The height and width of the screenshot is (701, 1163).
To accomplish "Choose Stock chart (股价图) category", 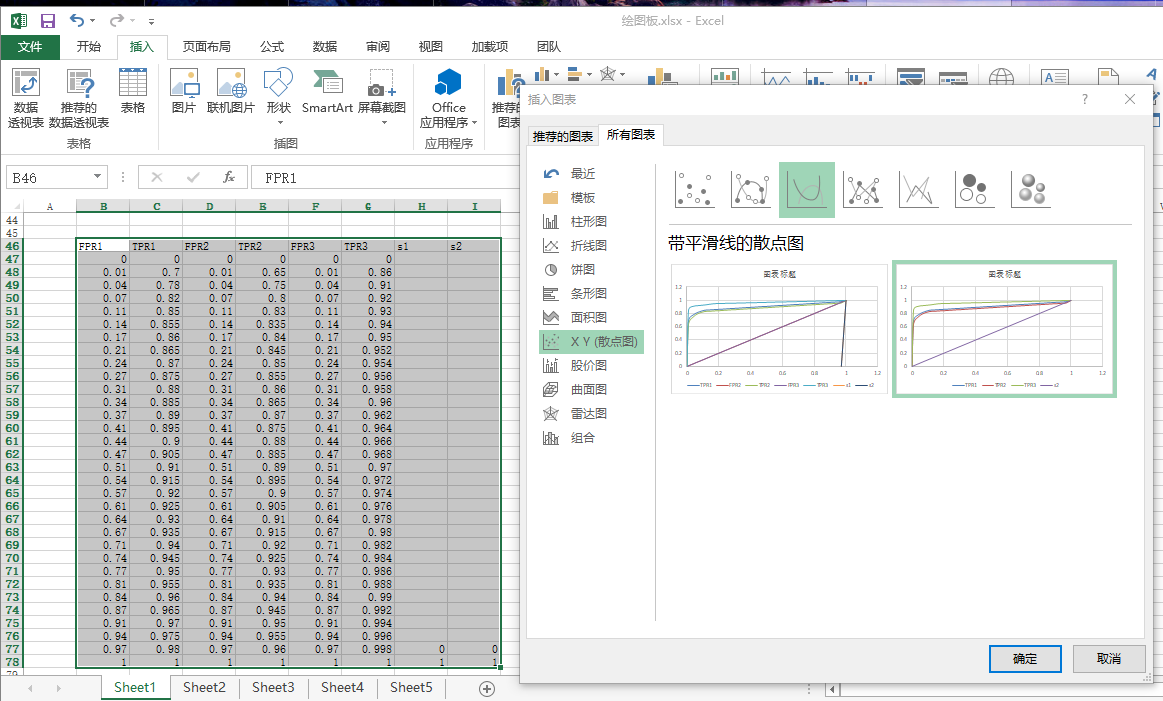I will point(590,366).
